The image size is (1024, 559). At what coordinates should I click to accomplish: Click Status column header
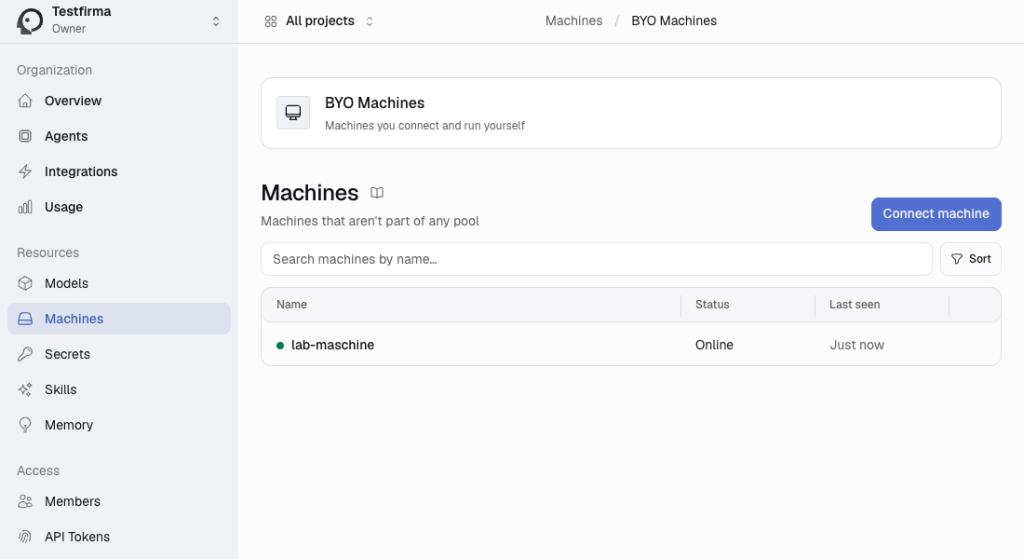point(712,304)
